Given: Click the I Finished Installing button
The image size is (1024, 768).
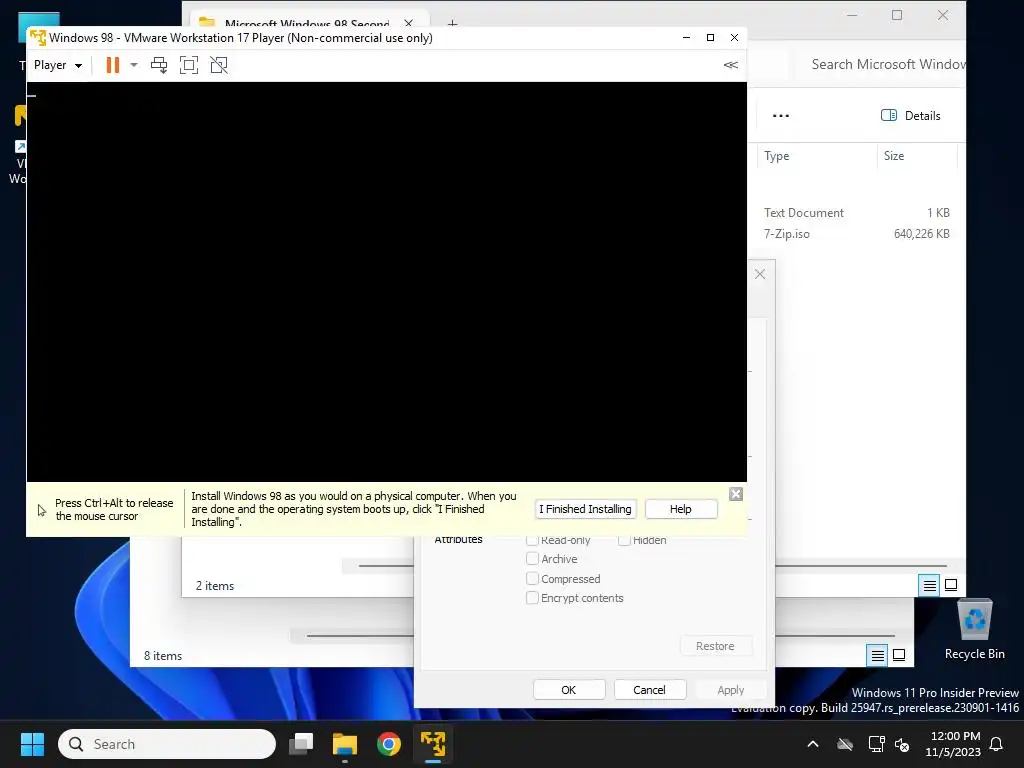Looking at the screenshot, I should (585, 509).
